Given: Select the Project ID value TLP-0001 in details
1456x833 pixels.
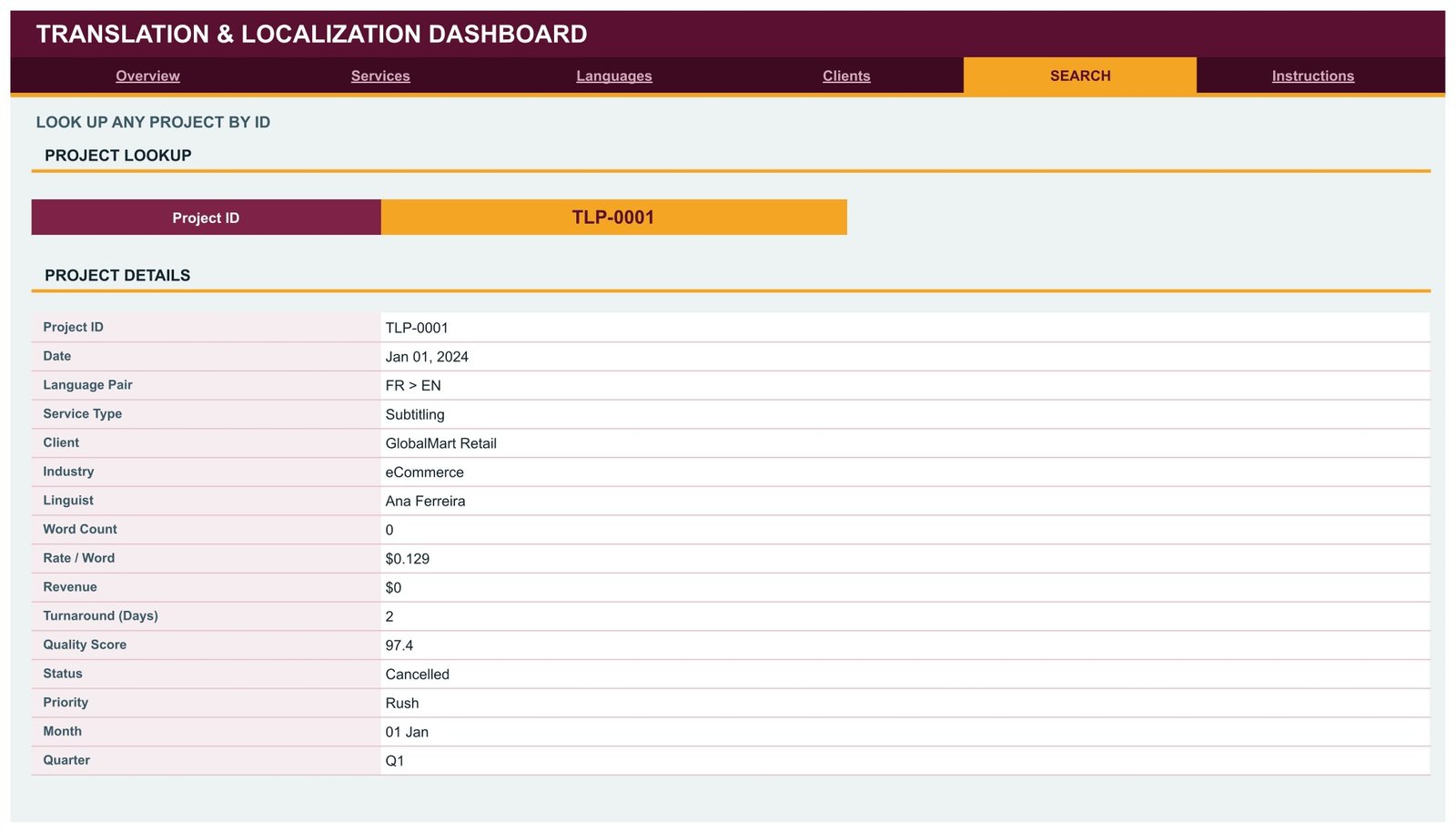Looking at the screenshot, I should [417, 328].
